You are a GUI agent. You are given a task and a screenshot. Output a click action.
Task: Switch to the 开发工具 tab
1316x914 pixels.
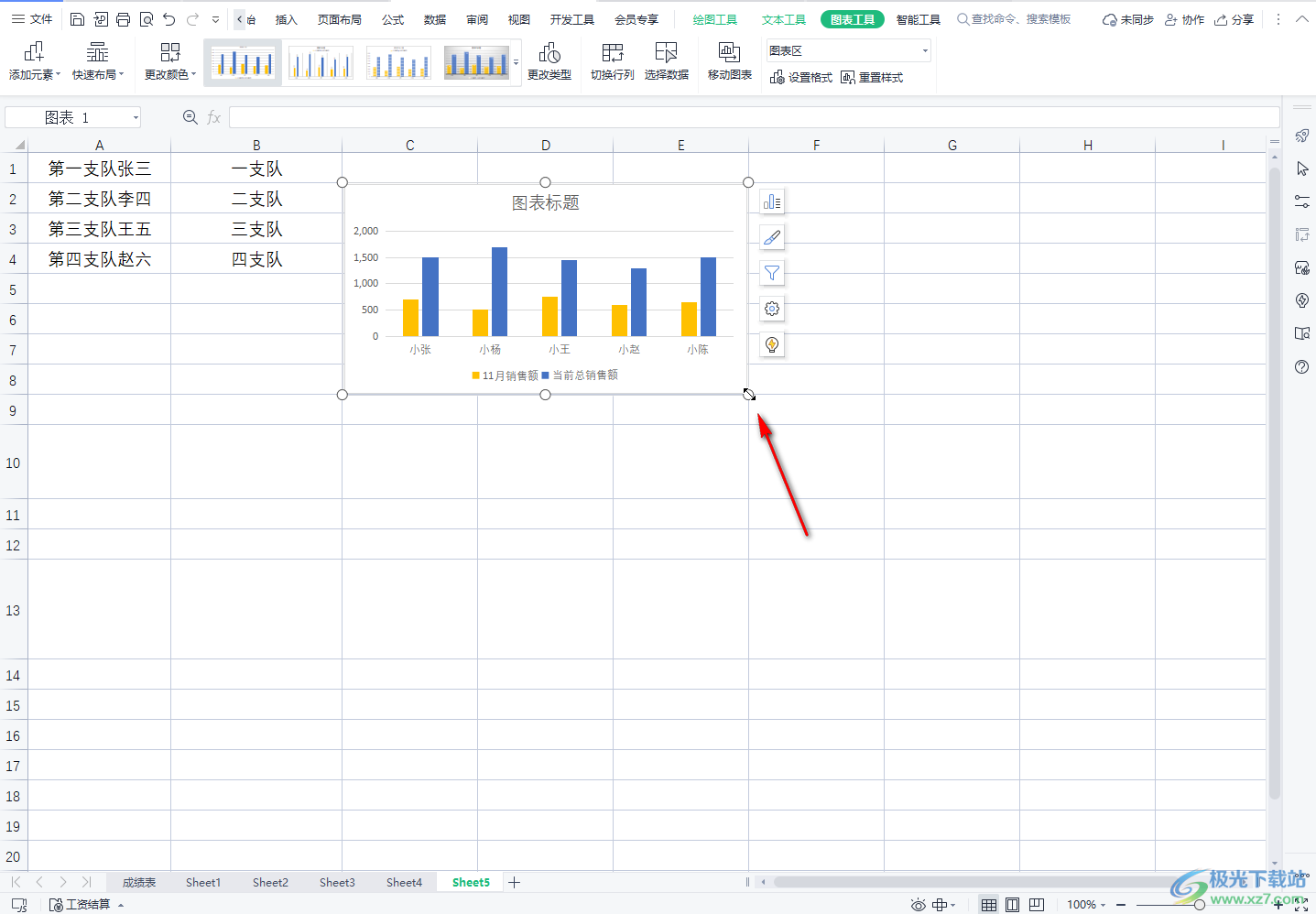point(572,19)
